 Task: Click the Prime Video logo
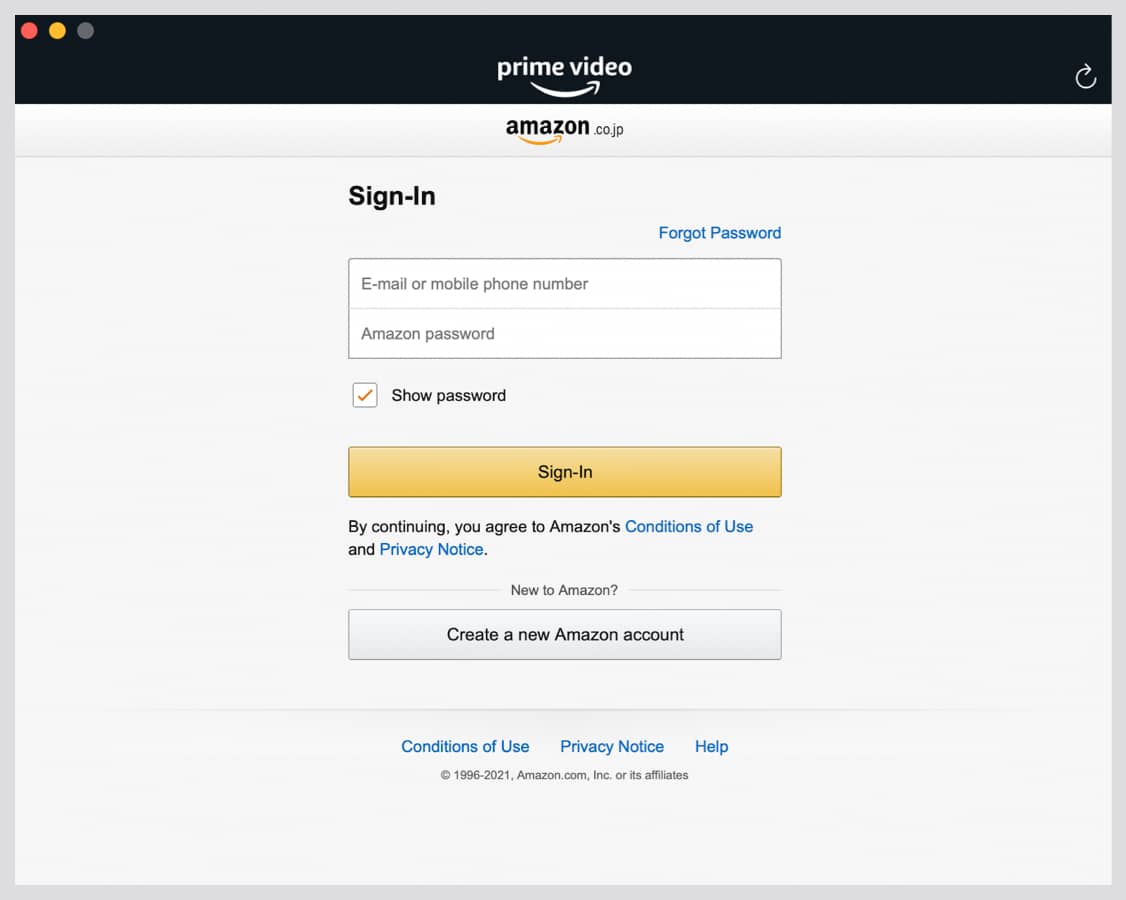pos(563,70)
